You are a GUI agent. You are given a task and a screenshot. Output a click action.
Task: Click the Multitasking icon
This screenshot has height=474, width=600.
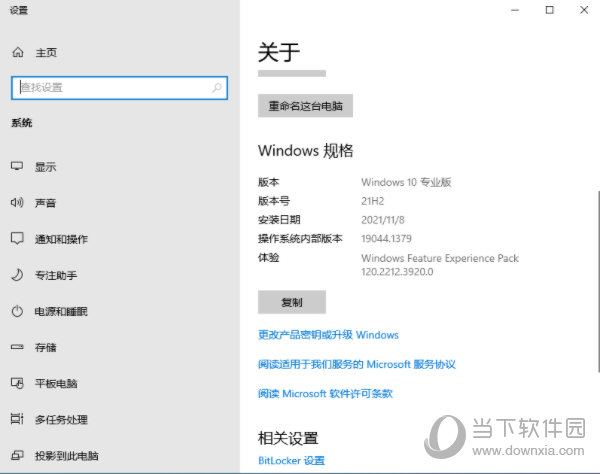click(17, 419)
